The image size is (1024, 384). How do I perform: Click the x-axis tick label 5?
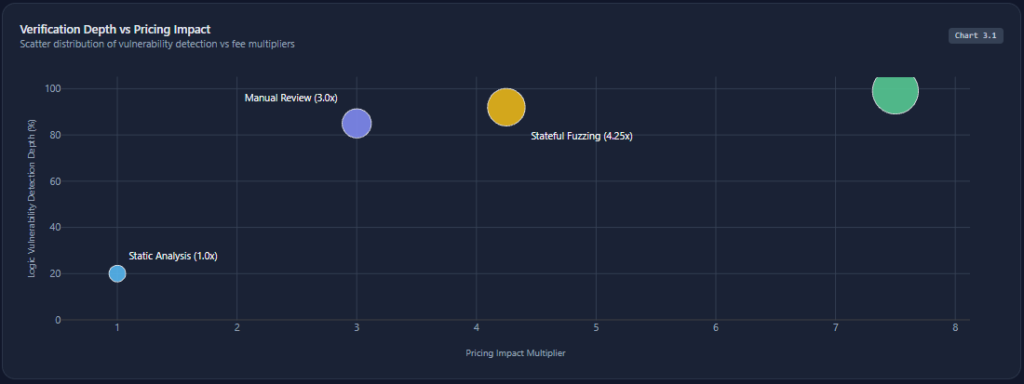(596, 328)
